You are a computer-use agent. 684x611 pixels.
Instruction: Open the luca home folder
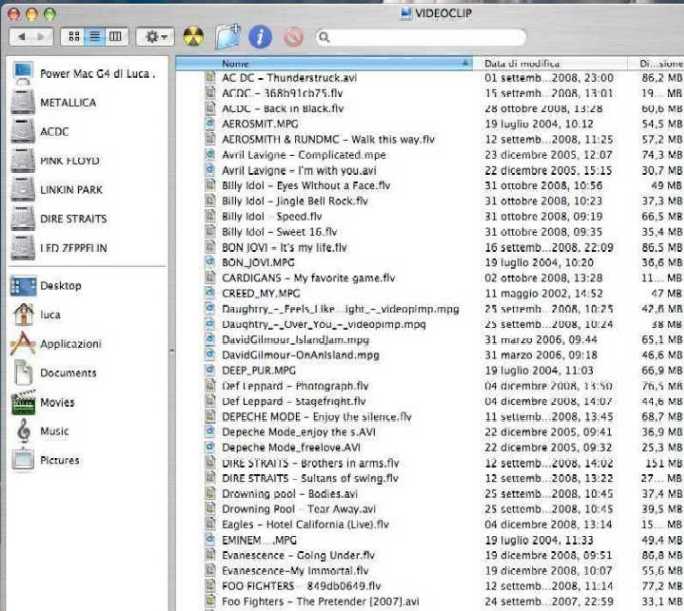pos(36,315)
